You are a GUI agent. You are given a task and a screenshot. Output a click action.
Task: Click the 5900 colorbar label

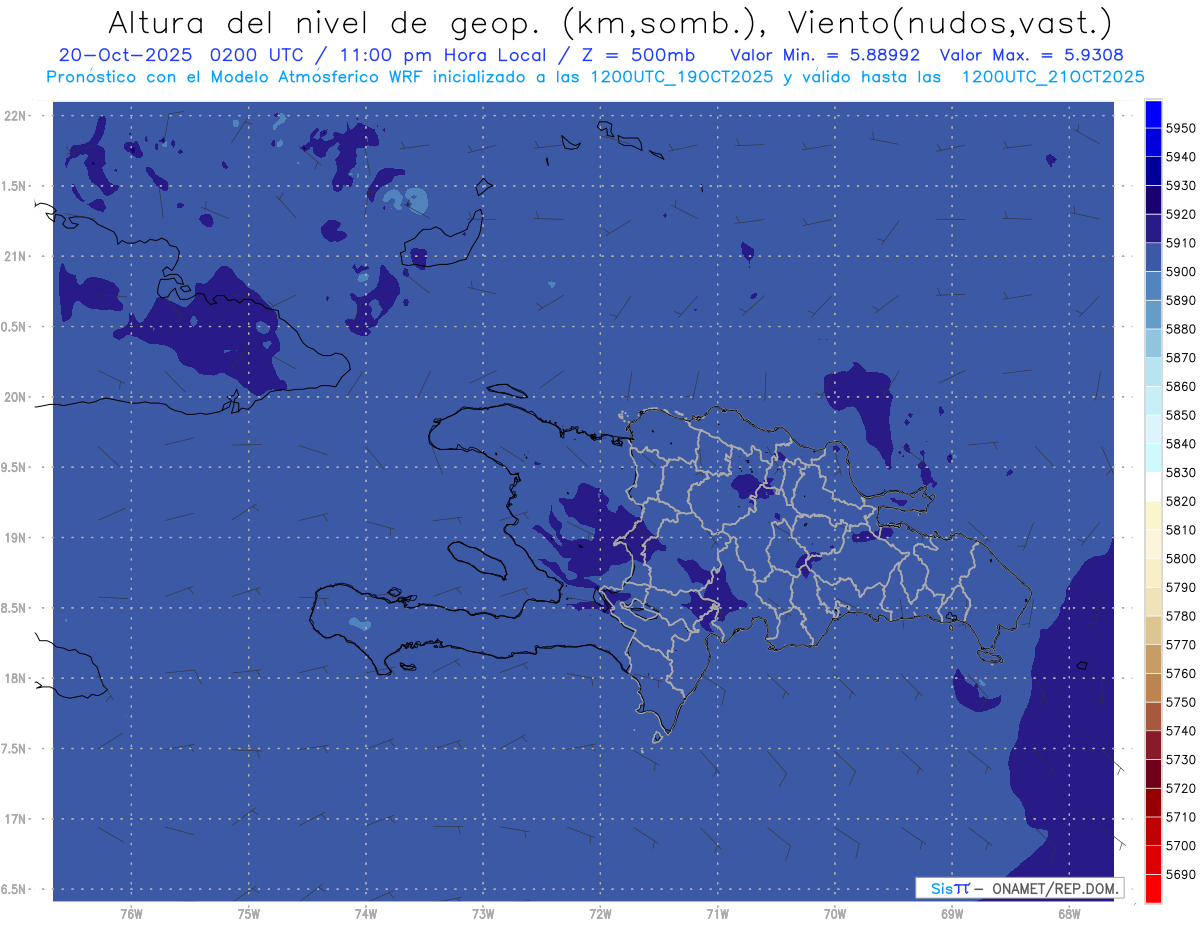(1181, 272)
